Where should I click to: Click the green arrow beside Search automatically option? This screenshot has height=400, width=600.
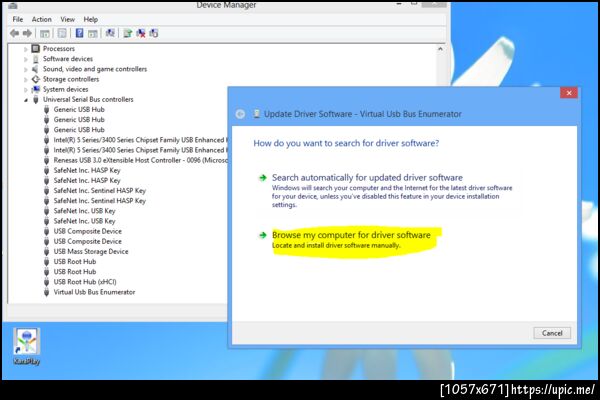pos(262,178)
